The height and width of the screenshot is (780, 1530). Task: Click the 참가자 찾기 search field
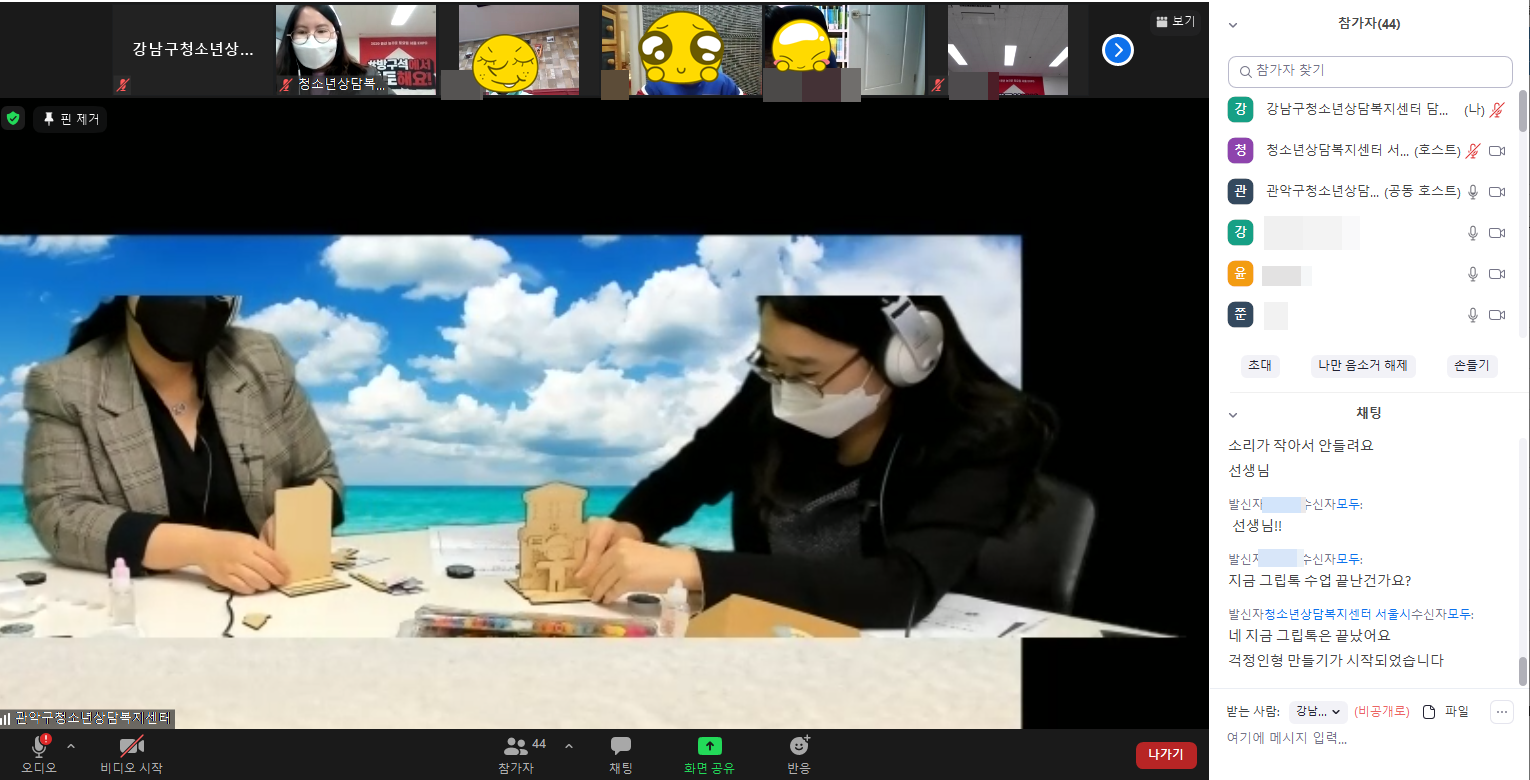pyautogui.click(x=1370, y=72)
